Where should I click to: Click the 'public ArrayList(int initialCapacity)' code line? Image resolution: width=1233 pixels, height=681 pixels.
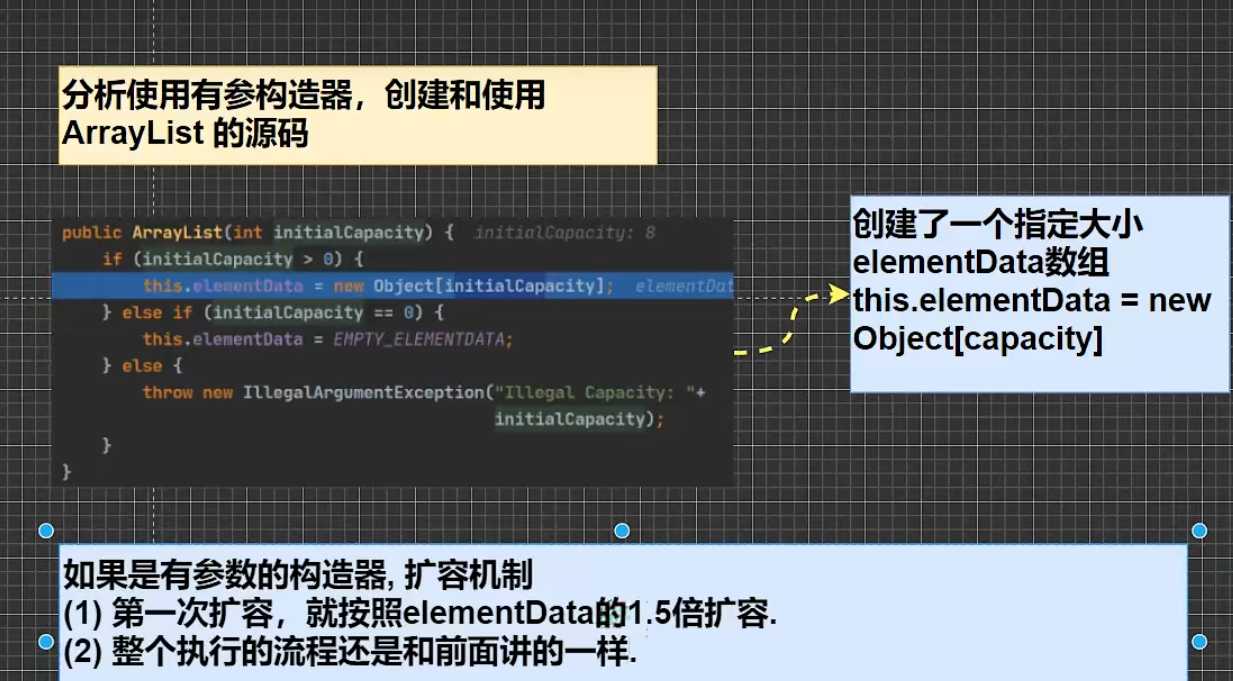click(257, 233)
